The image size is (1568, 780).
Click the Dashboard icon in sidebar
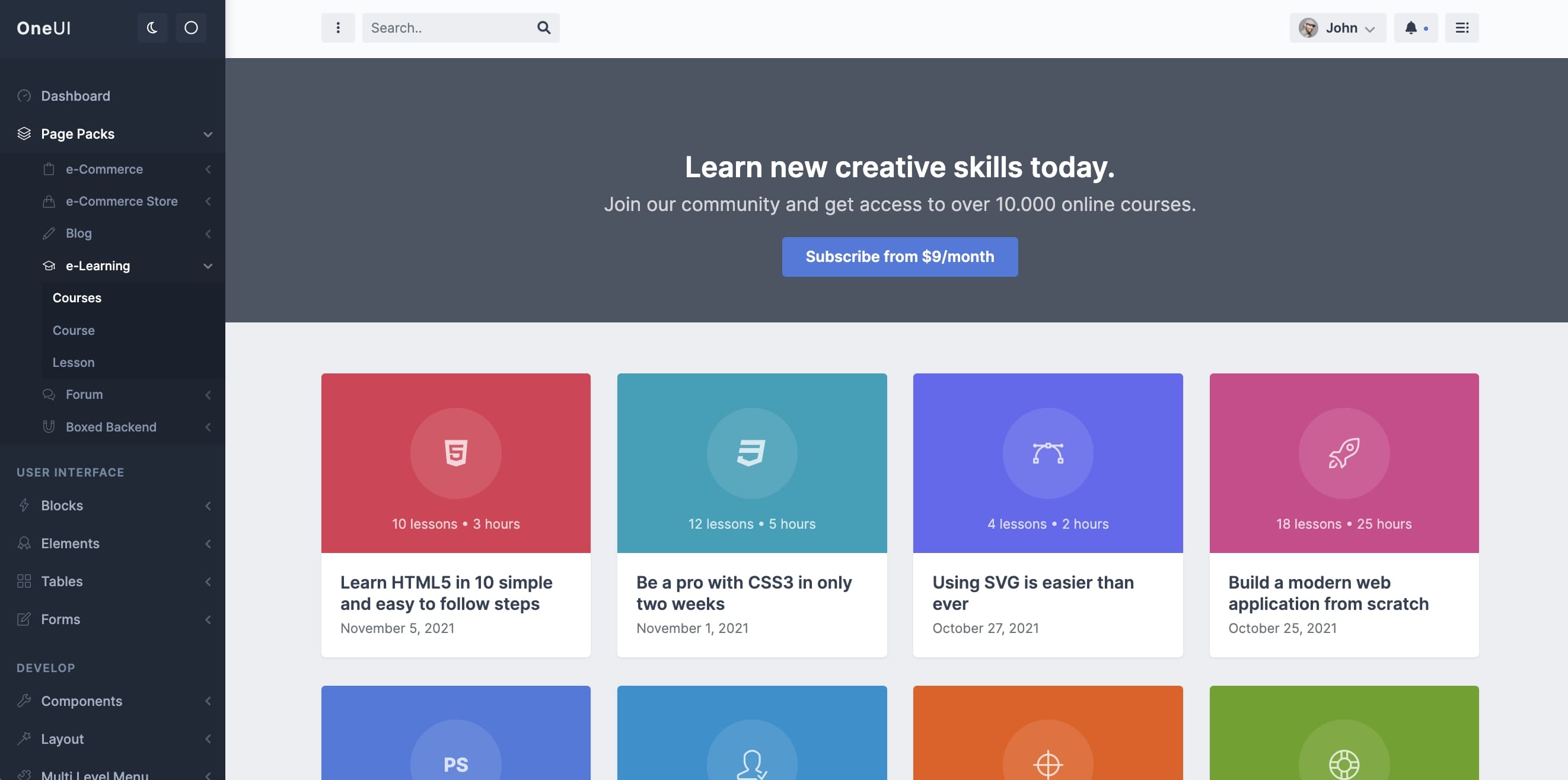(x=23, y=96)
